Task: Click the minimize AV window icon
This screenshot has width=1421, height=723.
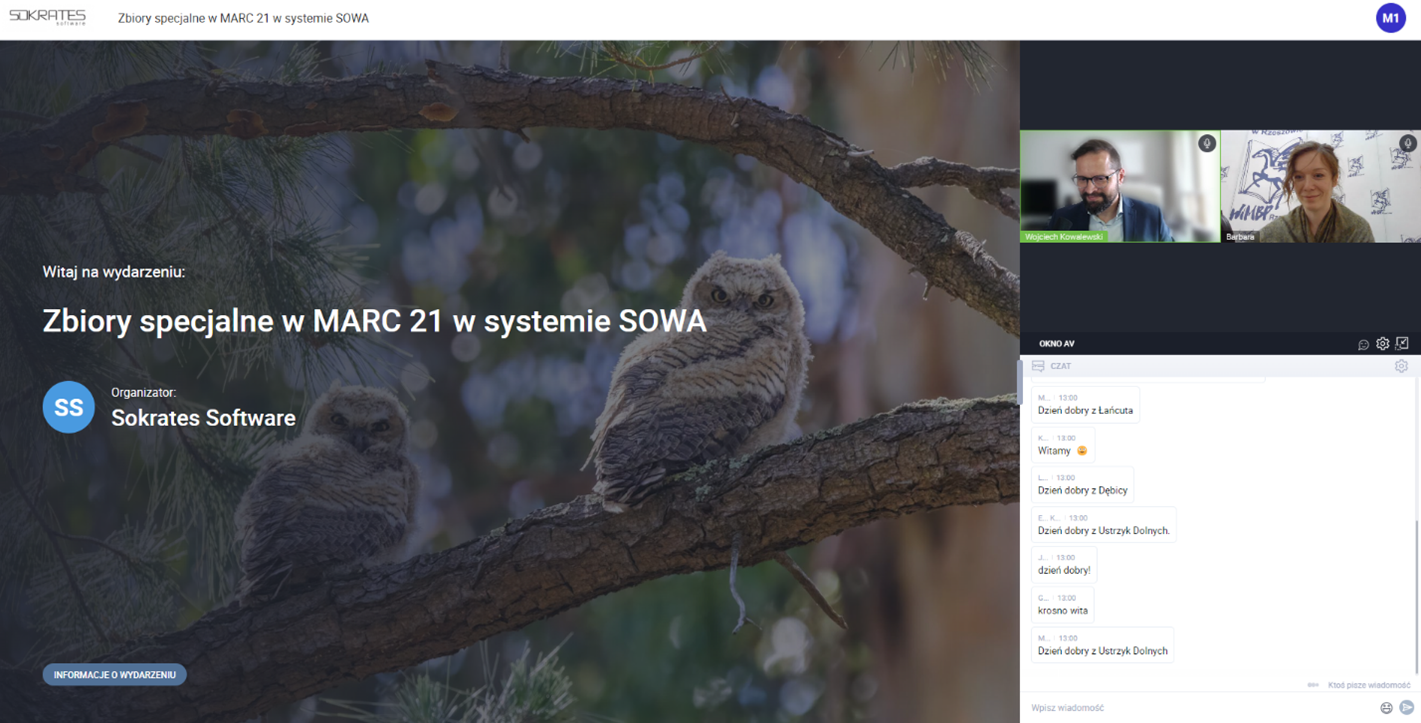Action: coord(1402,343)
